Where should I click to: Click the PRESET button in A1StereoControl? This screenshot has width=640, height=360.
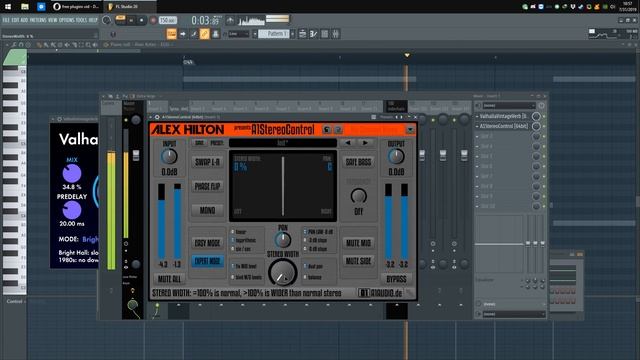[217, 143]
